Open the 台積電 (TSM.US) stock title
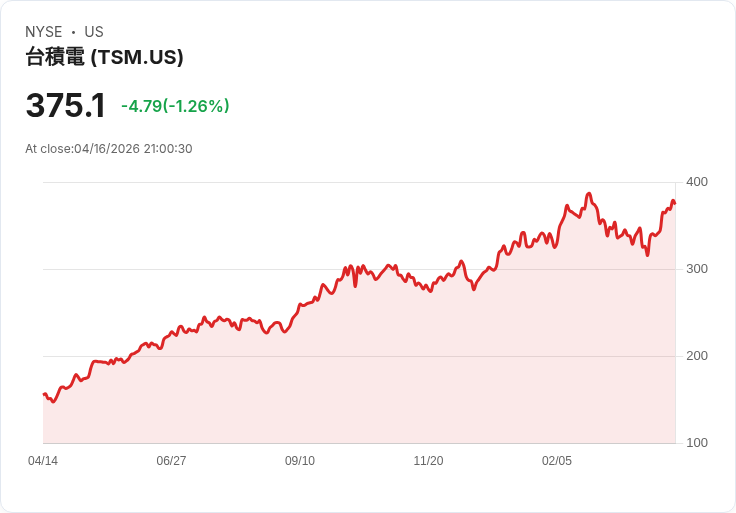 coord(104,58)
